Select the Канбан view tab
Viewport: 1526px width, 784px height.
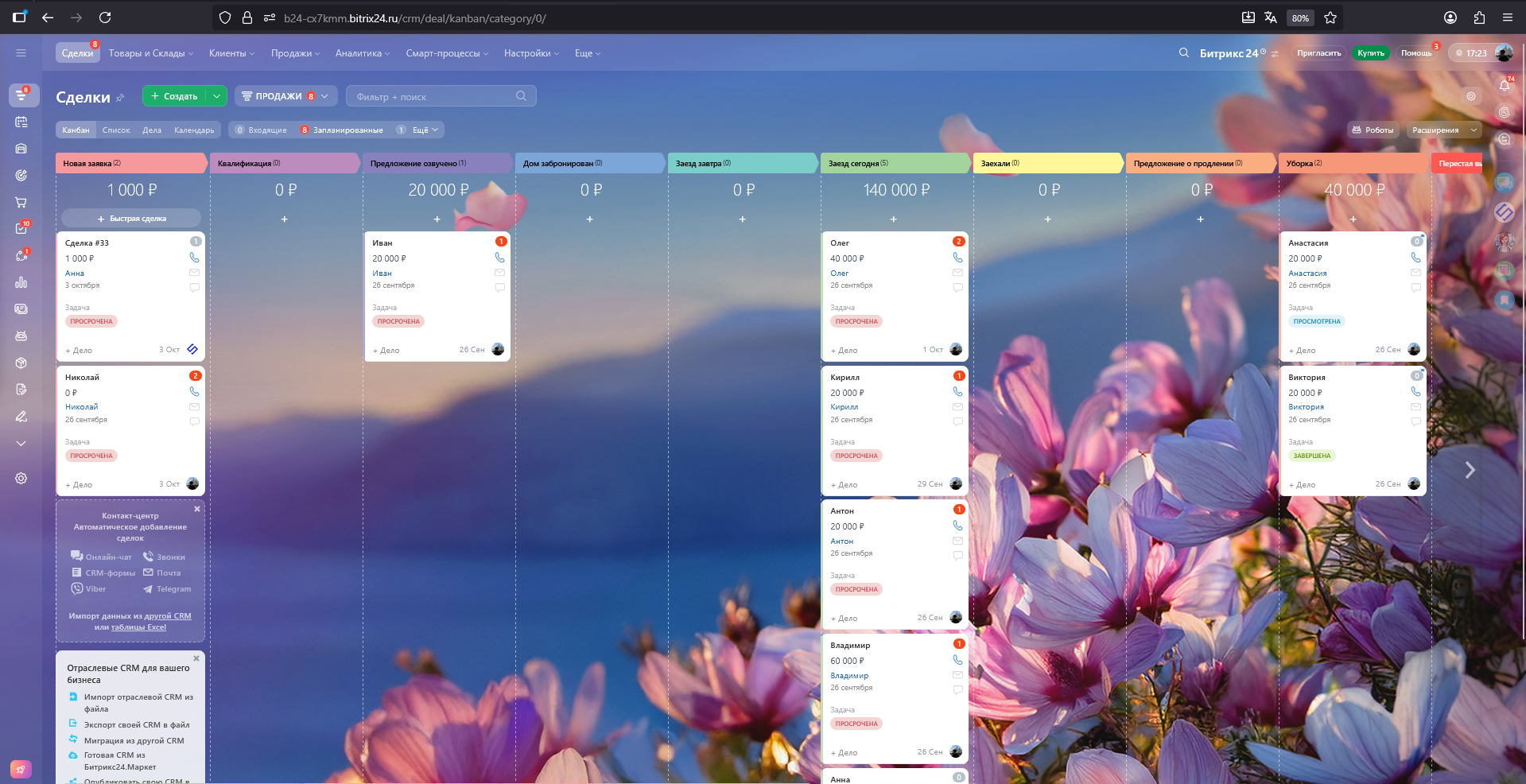[76, 130]
